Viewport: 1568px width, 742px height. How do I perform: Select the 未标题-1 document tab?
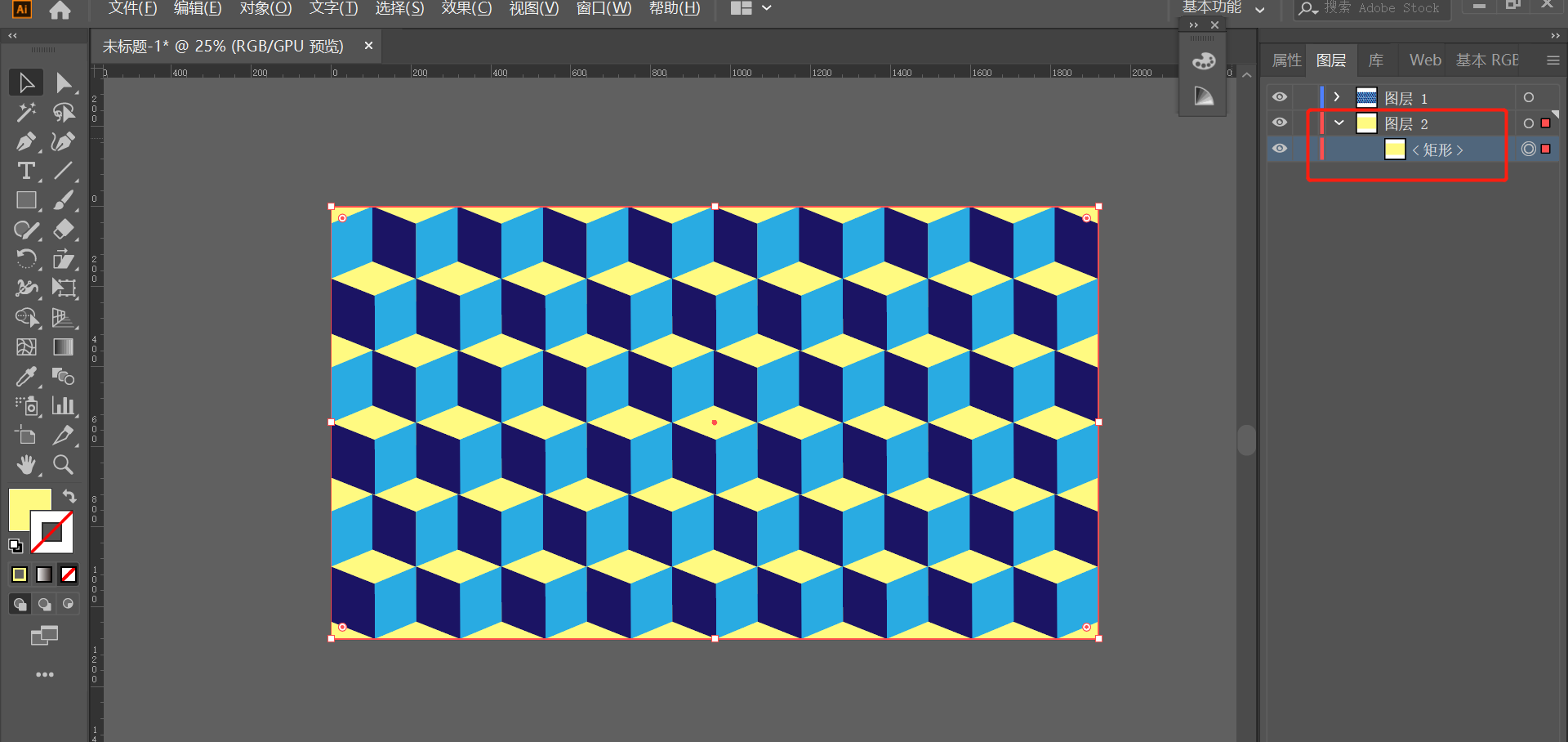click(x=223, y=47)
